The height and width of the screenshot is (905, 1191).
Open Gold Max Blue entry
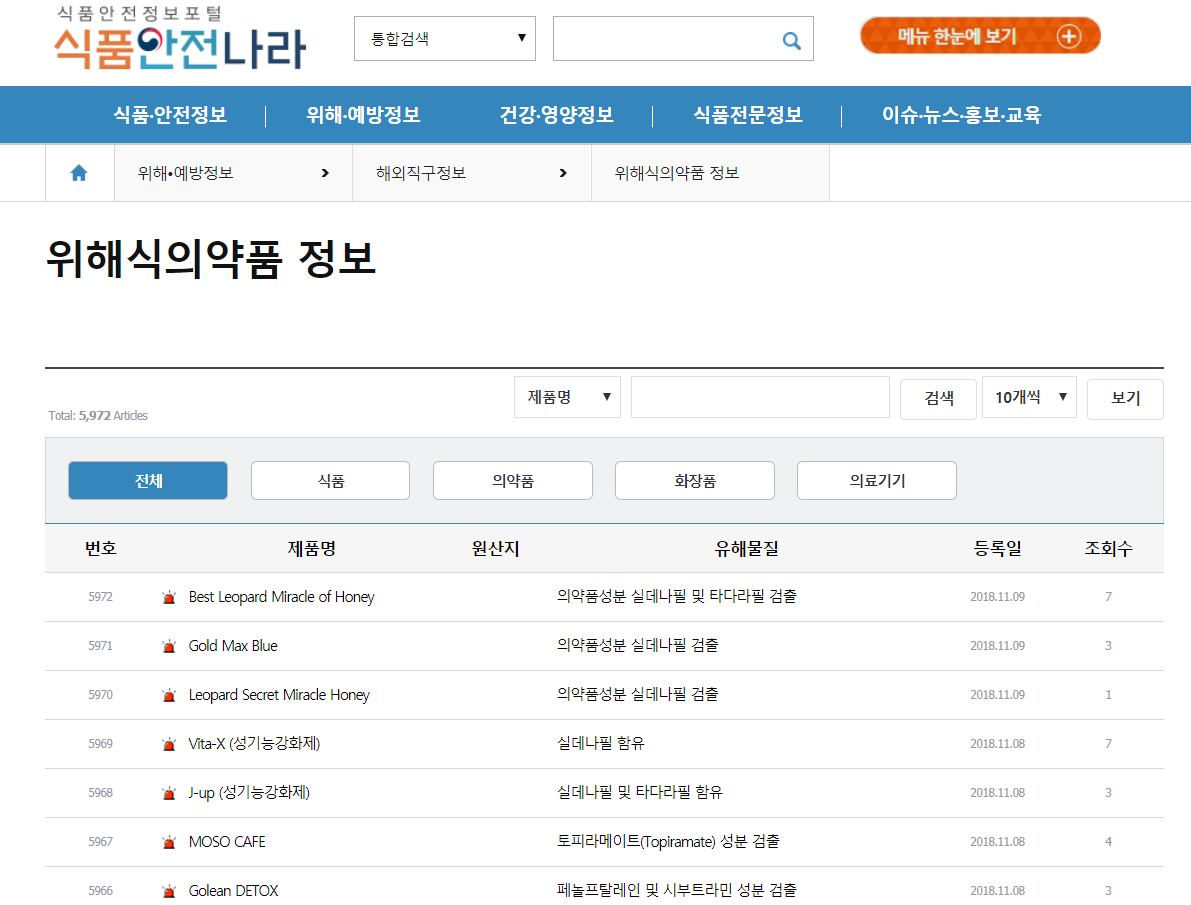pyautogui.click(x=233, y=646)
